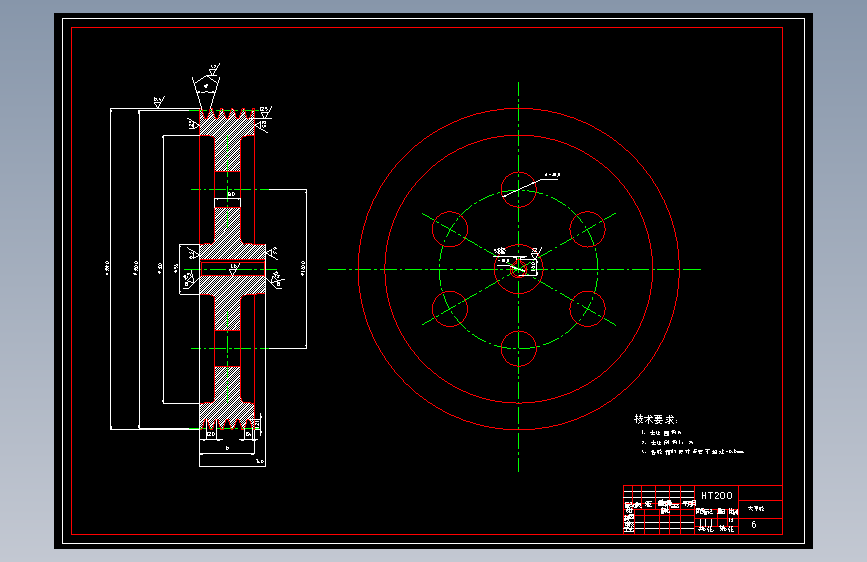Select the bottom bolt hole circle
This screenshot has width=867, height=562.
coord(519,348)
